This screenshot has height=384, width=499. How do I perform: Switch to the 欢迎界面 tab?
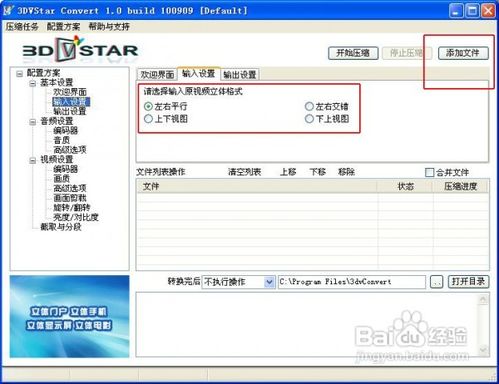157,74
